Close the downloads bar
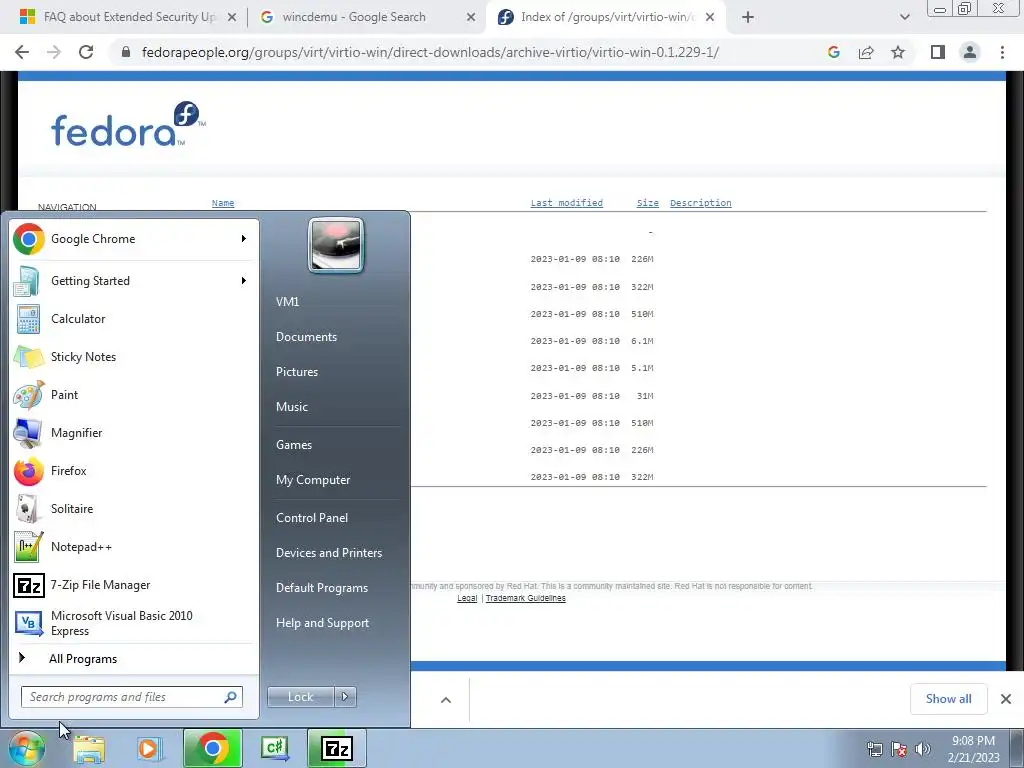Image resolution: width=1024 pixels, height=768 pixels. 1006,699
